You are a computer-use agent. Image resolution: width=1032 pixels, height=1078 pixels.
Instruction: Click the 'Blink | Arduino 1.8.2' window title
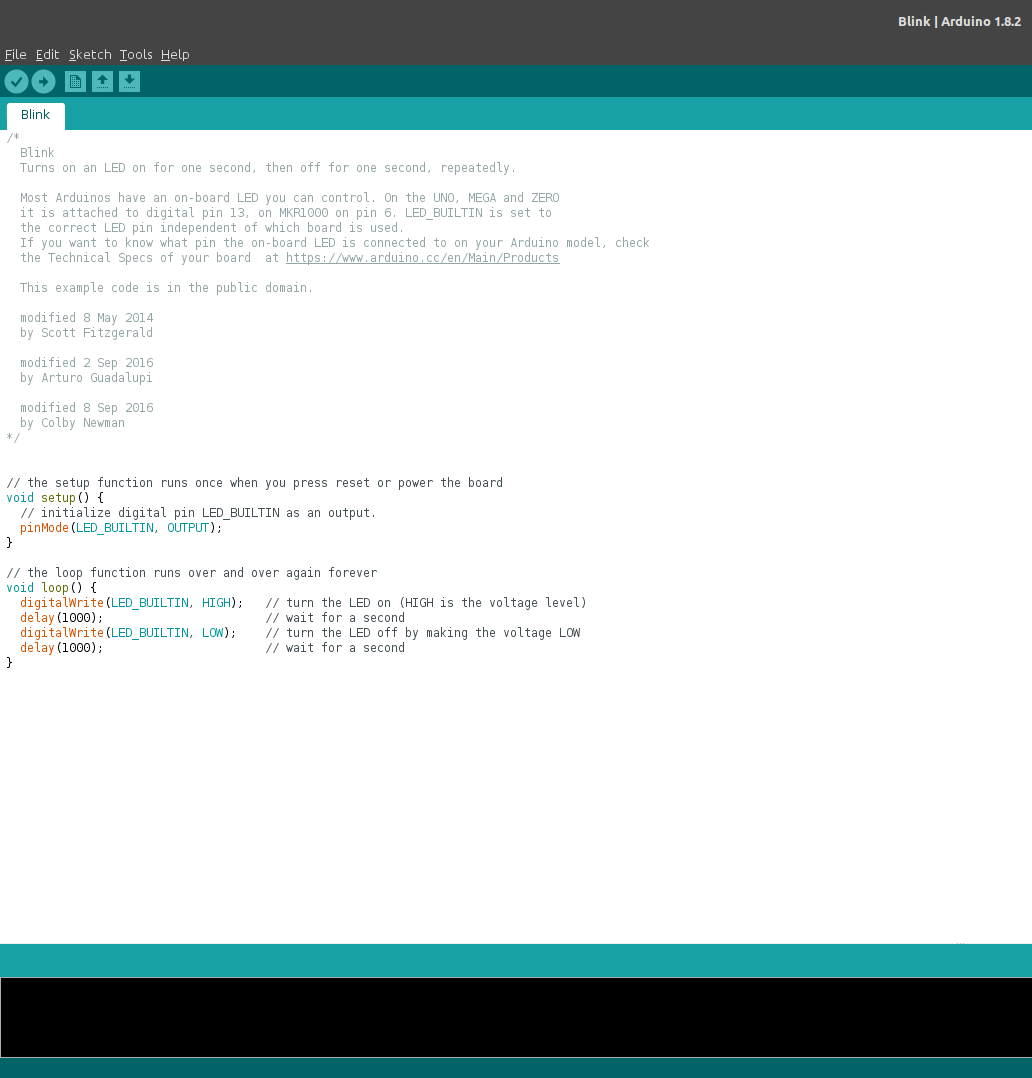point(959,21)
